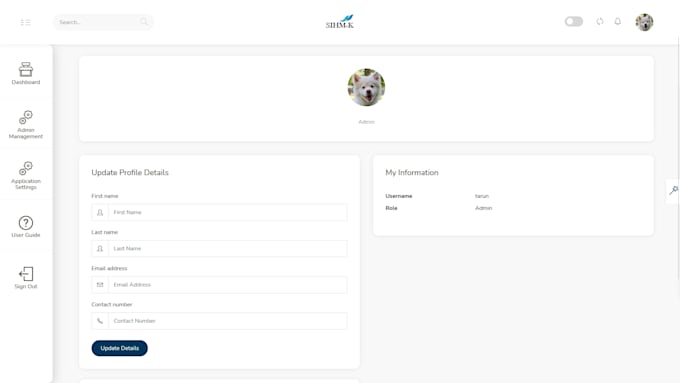Click the large profile picture
The height and width of the screenshot is (383, 680).
(x=366, y=87)
